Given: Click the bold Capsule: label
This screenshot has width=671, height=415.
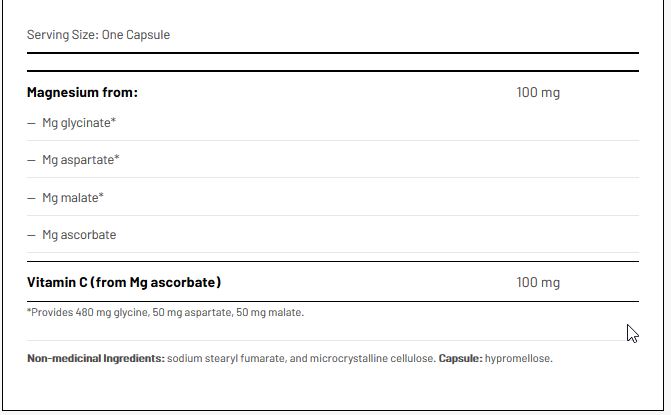Looking at the screenshot, I should pos(460,358).
